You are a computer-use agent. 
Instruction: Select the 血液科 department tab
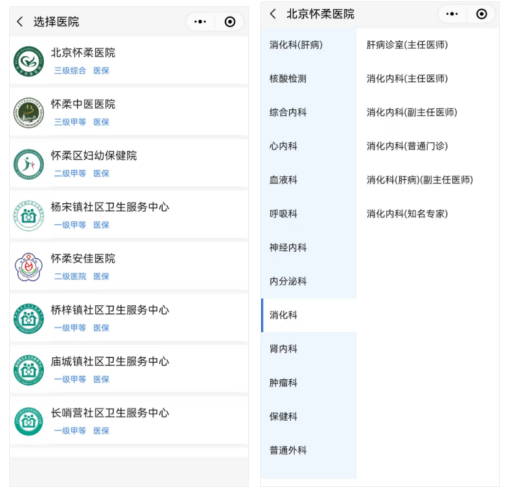pos(309,180)
